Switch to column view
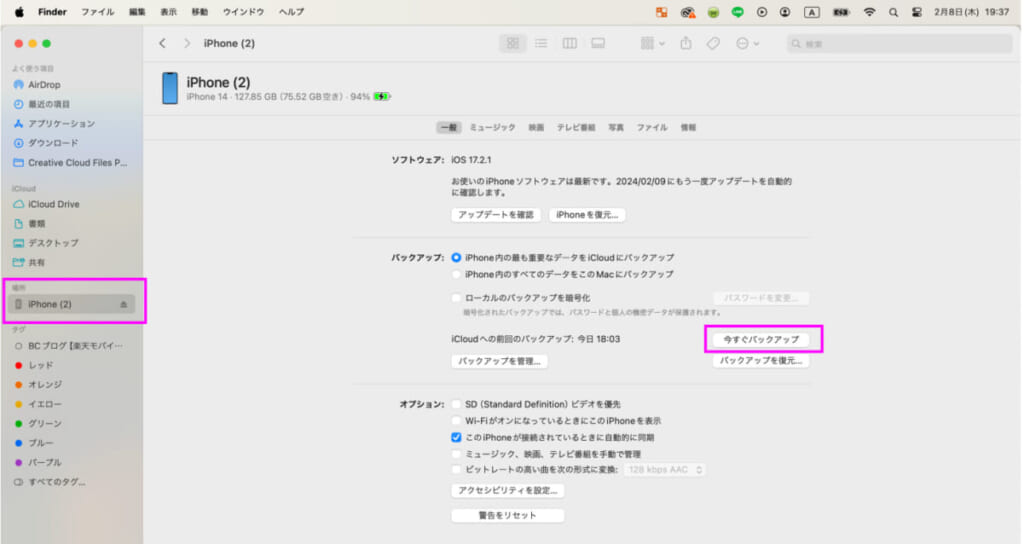The image size is (1024, 544). [569, 43]
